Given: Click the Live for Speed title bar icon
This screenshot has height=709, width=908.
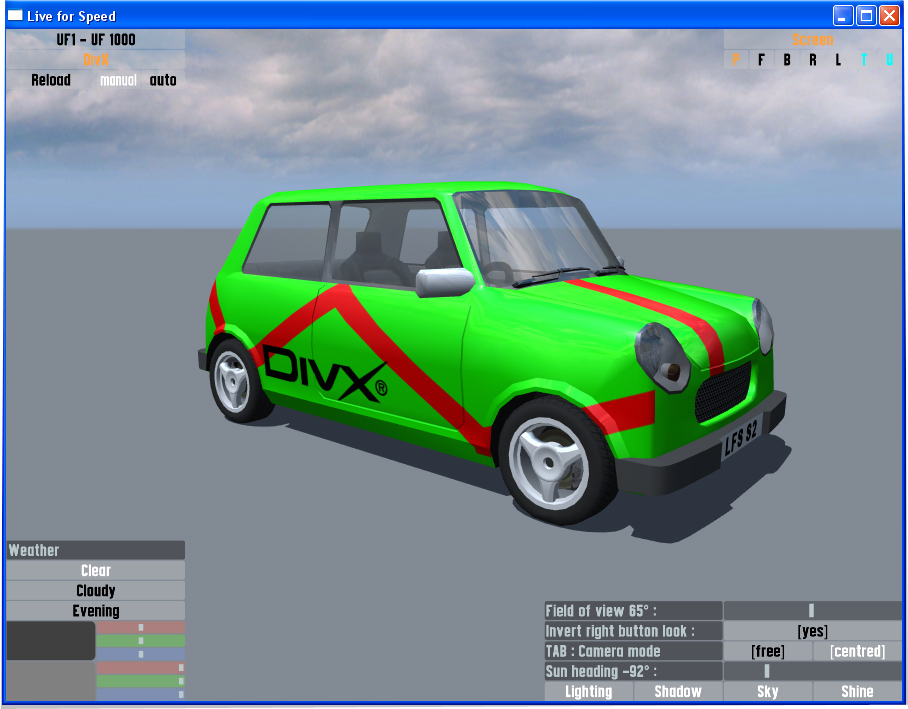Looking at the screenshot, I should tap(15, 16).
